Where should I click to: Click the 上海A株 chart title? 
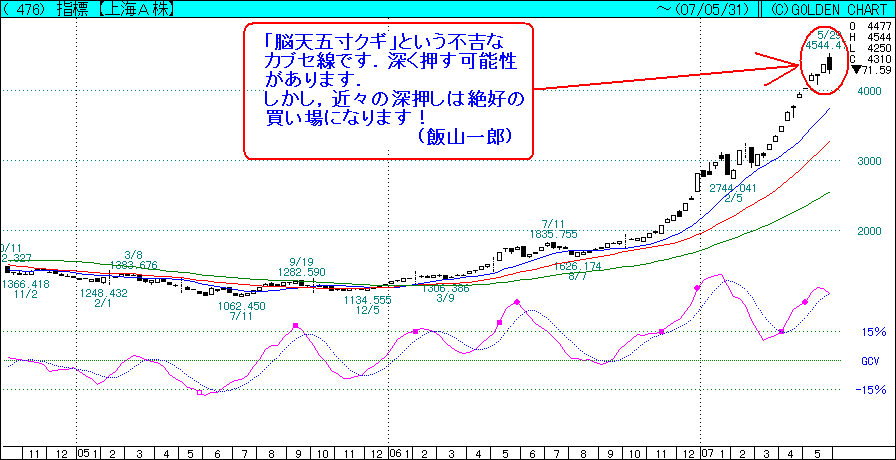click(112, 9)
